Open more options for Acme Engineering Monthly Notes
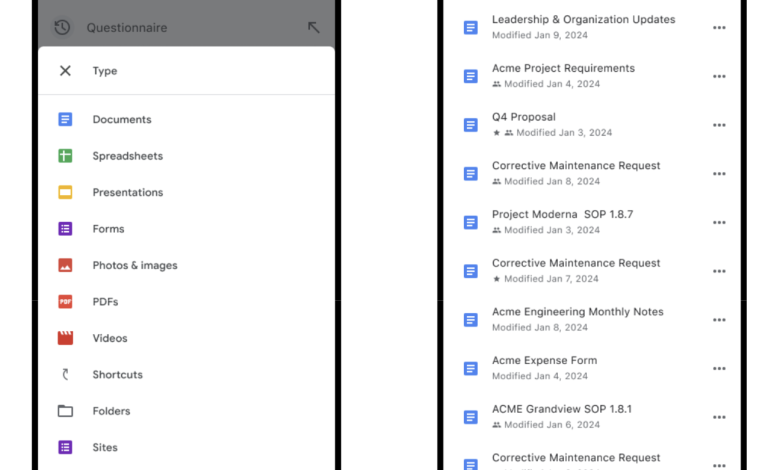Viewport: 780px width, 470px height. pyautogui.click(x=719, y=320)
